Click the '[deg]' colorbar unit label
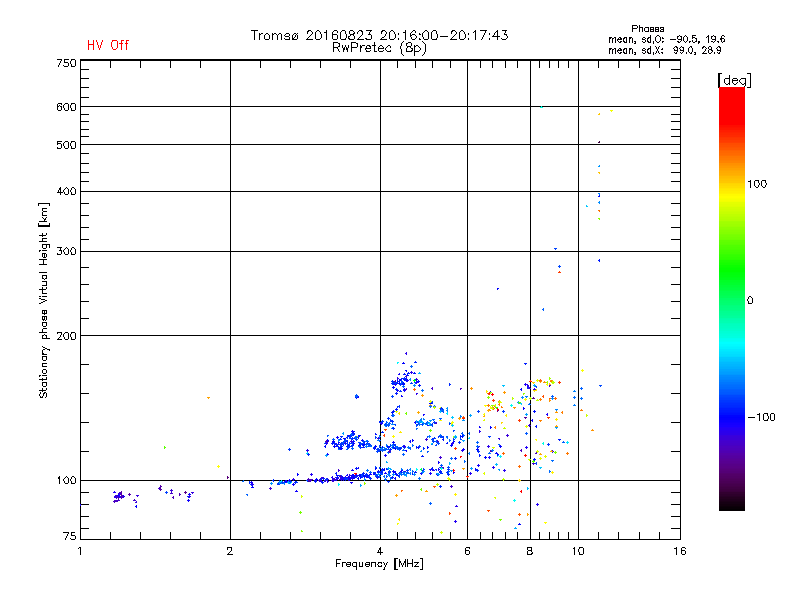The image size is (800, 600). pyautogui.click(x=734, y=80)
